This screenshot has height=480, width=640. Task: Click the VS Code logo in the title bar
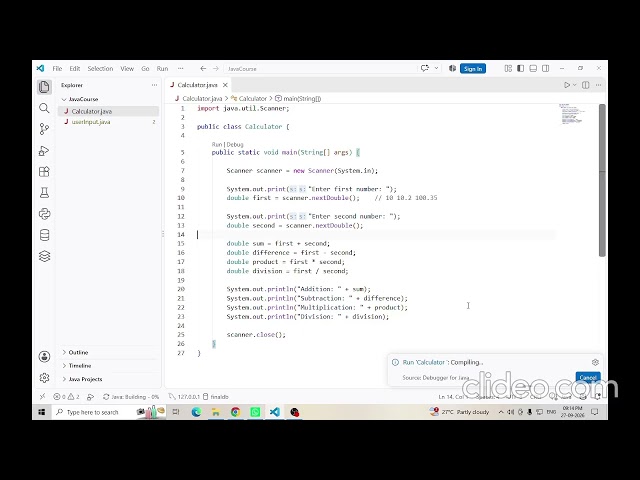[x=40, y=69]
